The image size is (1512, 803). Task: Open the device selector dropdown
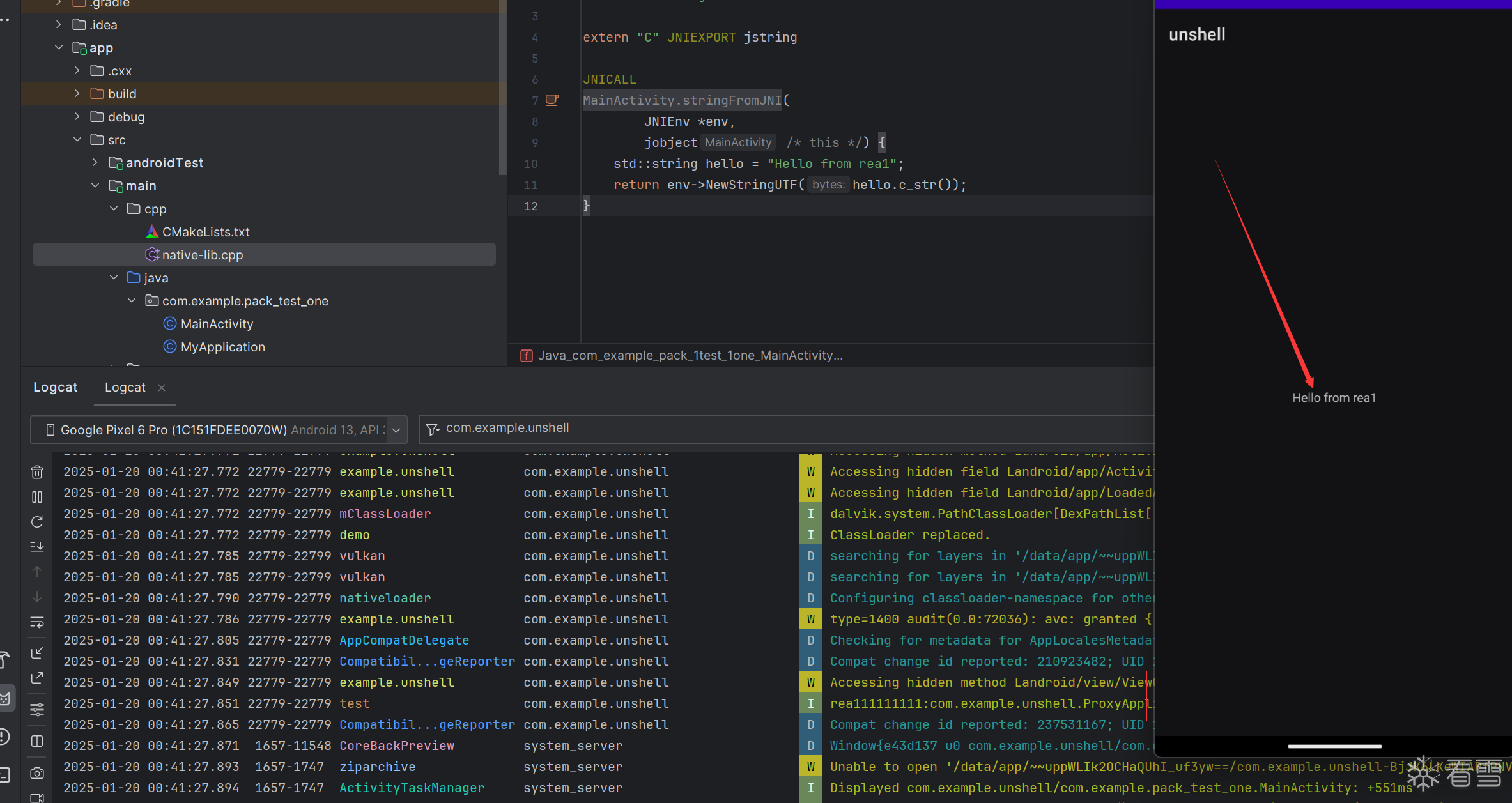pyautogui.click(x=396, y=430)
